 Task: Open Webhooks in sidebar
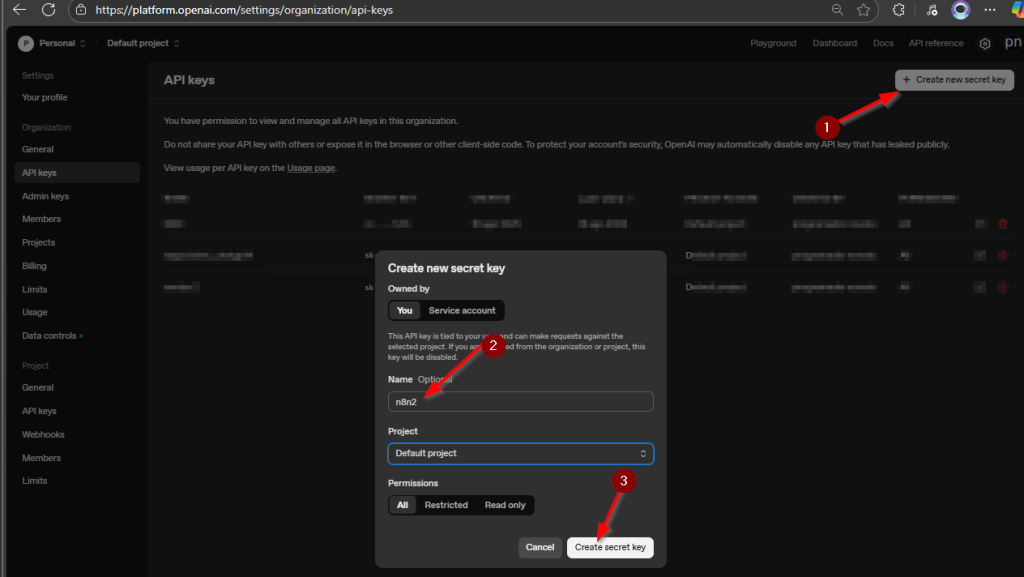click(x=43, y=434)
